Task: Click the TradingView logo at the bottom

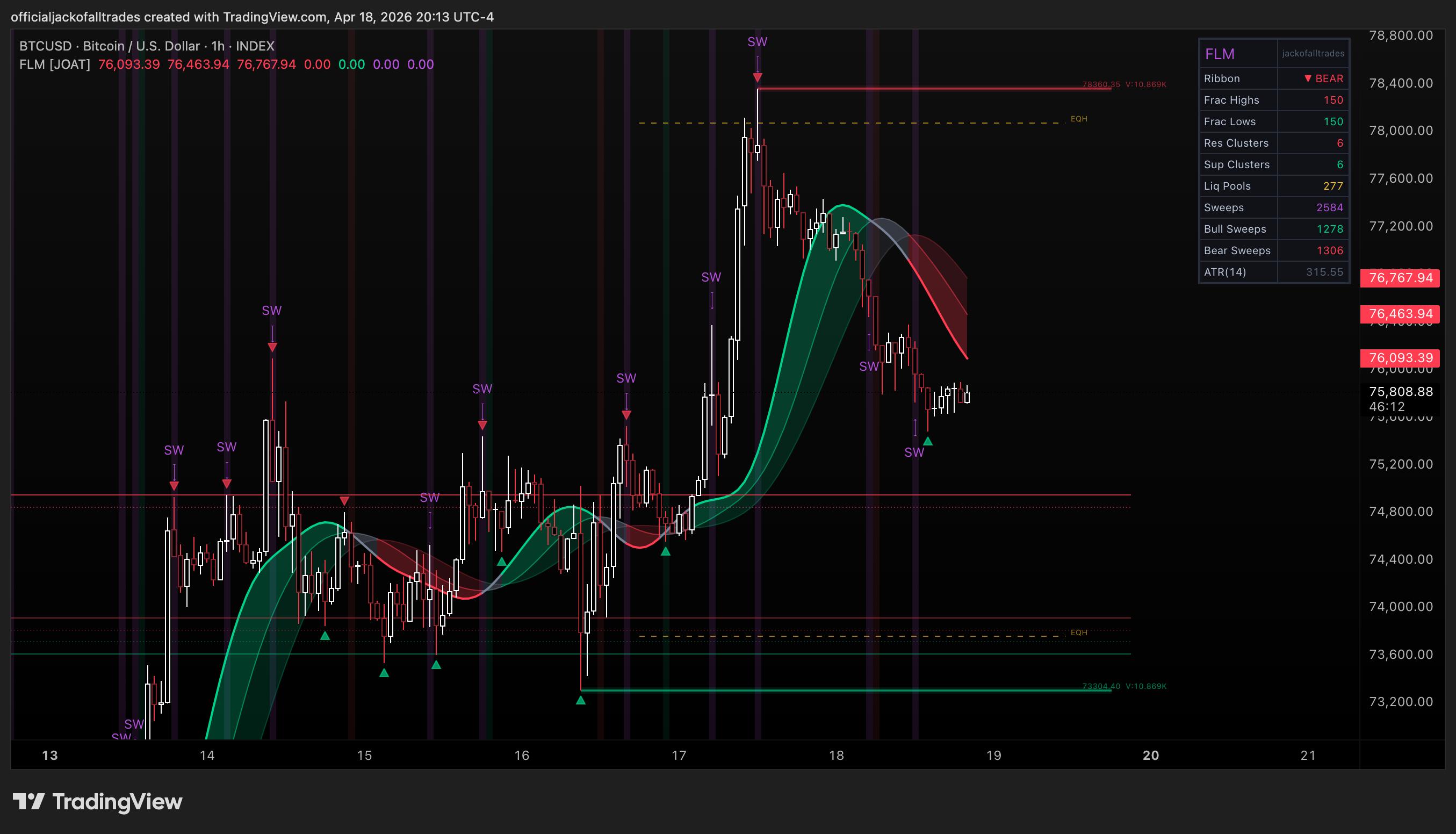Action: [x=97, y=801]
